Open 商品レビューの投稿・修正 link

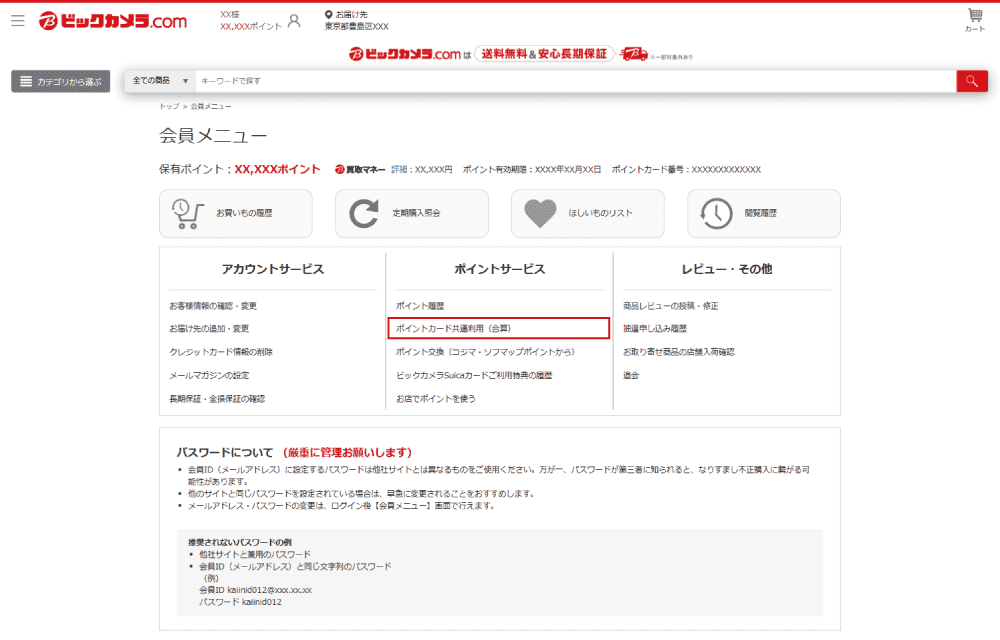[670, 306]
